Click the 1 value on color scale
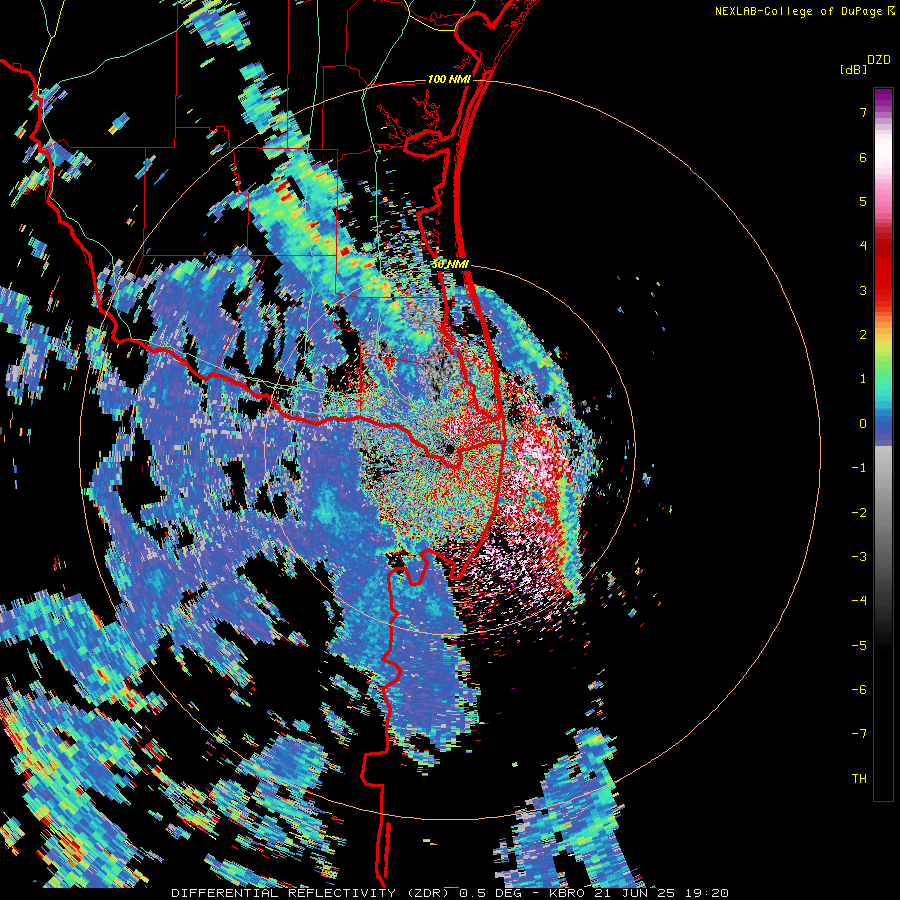The width and height of the screenshot is (900, 900). tap(863, 379)
